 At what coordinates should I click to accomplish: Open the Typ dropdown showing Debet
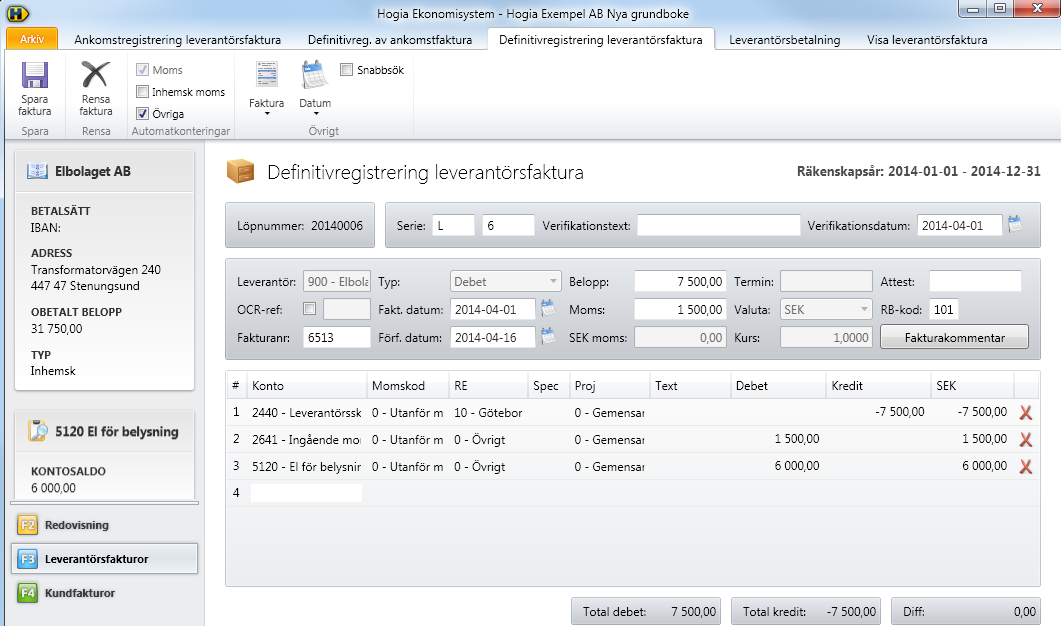point(505,281)
